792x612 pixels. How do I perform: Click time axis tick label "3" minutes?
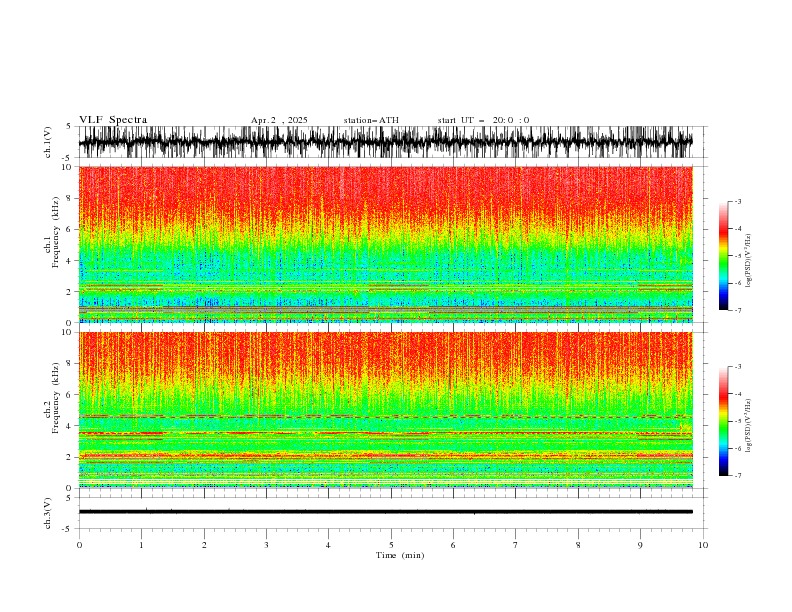266,545
